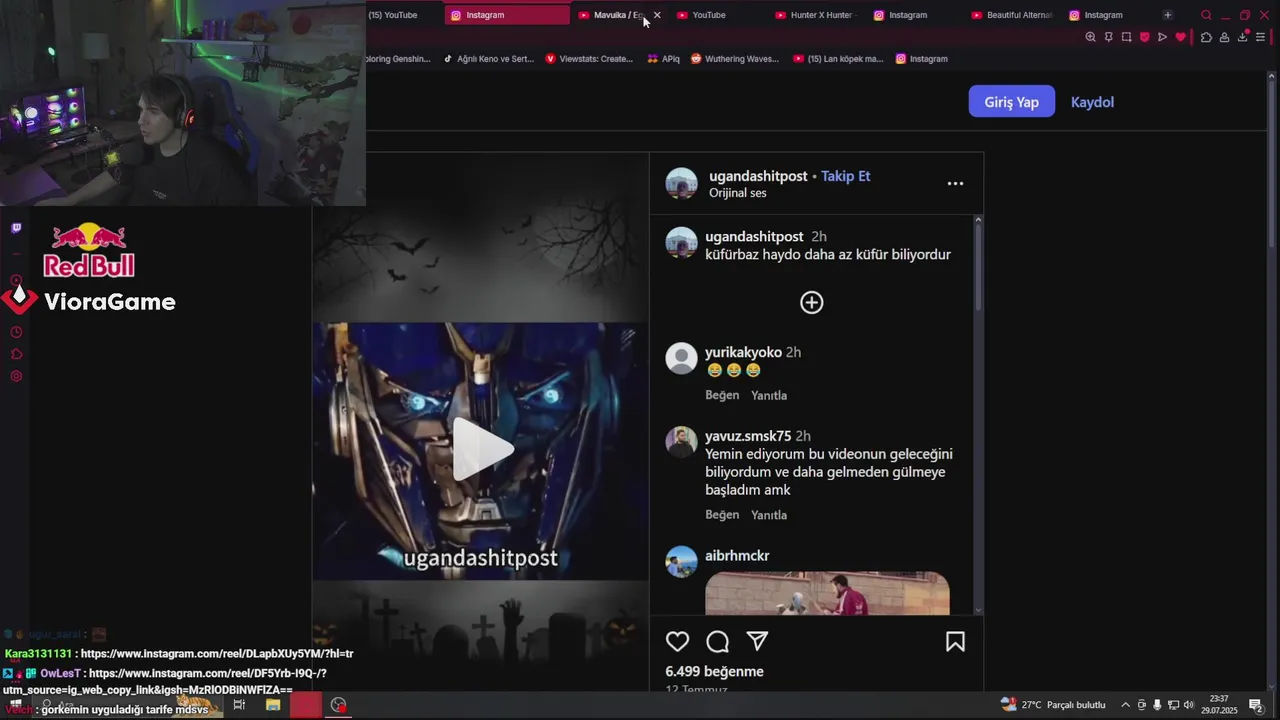
Task: Open volume control in system tray
Action: (1189, 705)
